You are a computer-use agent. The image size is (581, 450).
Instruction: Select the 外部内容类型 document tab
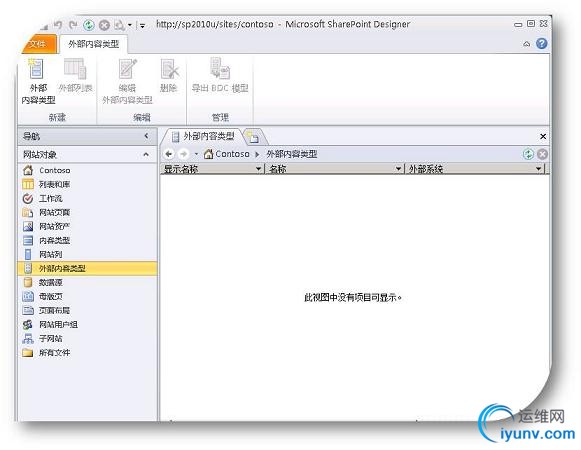203,137
